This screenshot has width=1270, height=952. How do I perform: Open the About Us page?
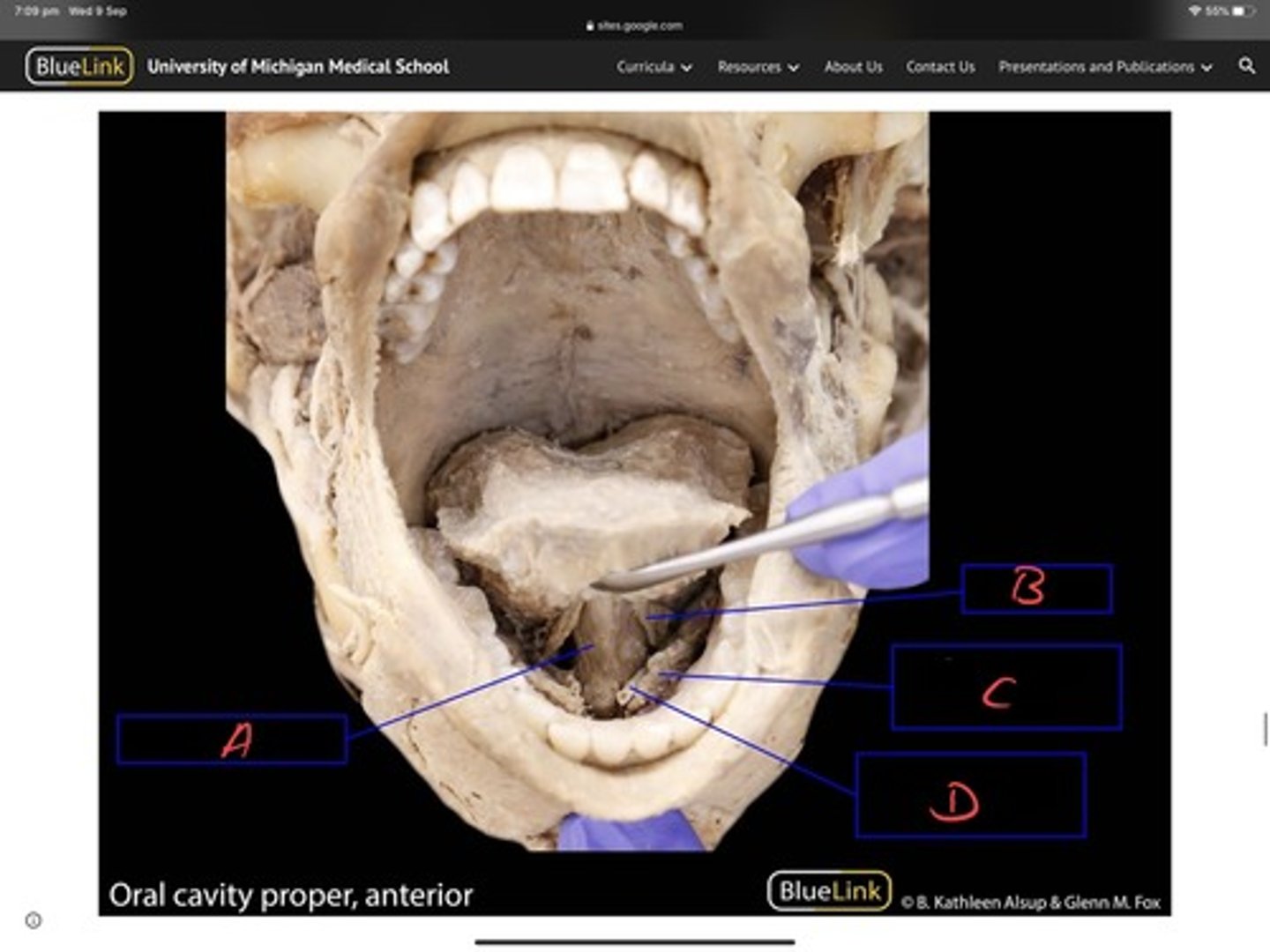tap(853, 67)
